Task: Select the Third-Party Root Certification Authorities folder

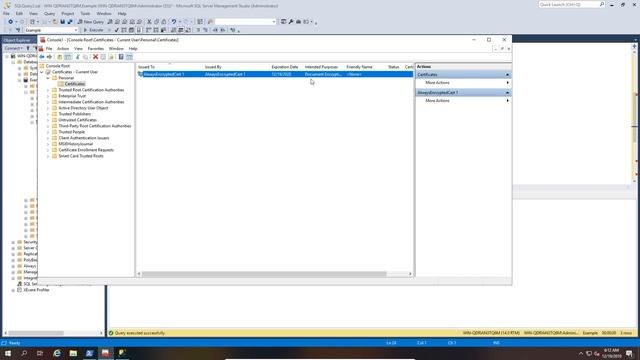Action: pyautogui.click(x=95, y=126)
